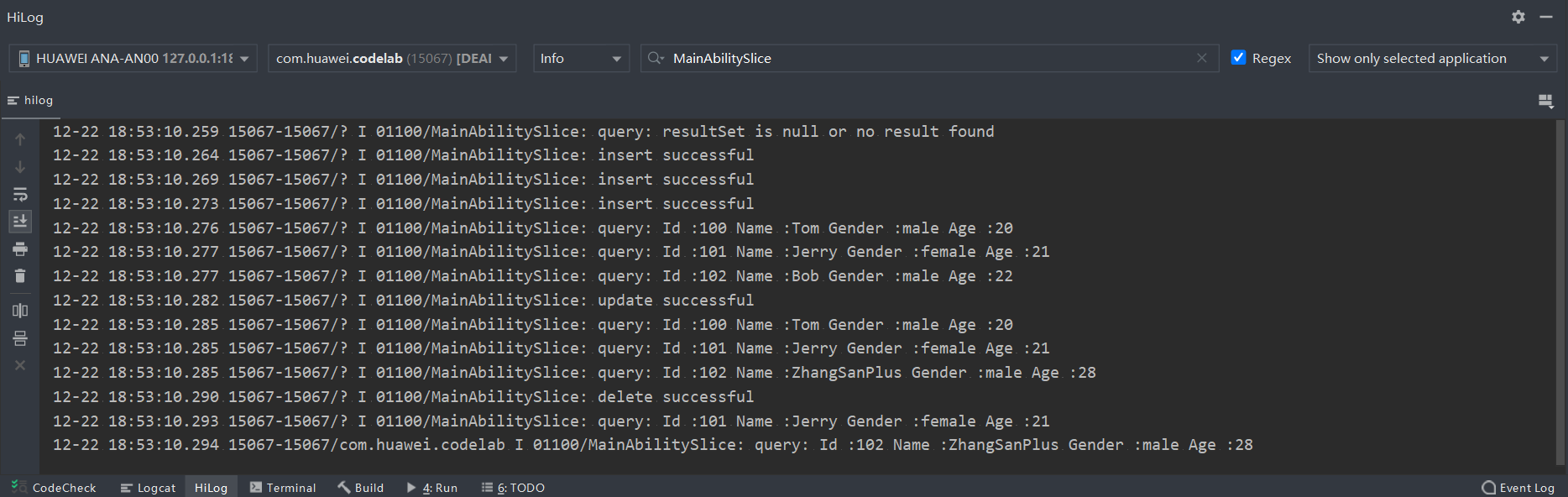The width and height of the screenshot is (1568, 497).
Task: Open the Event Log button
Action: tap(1518, 488)
